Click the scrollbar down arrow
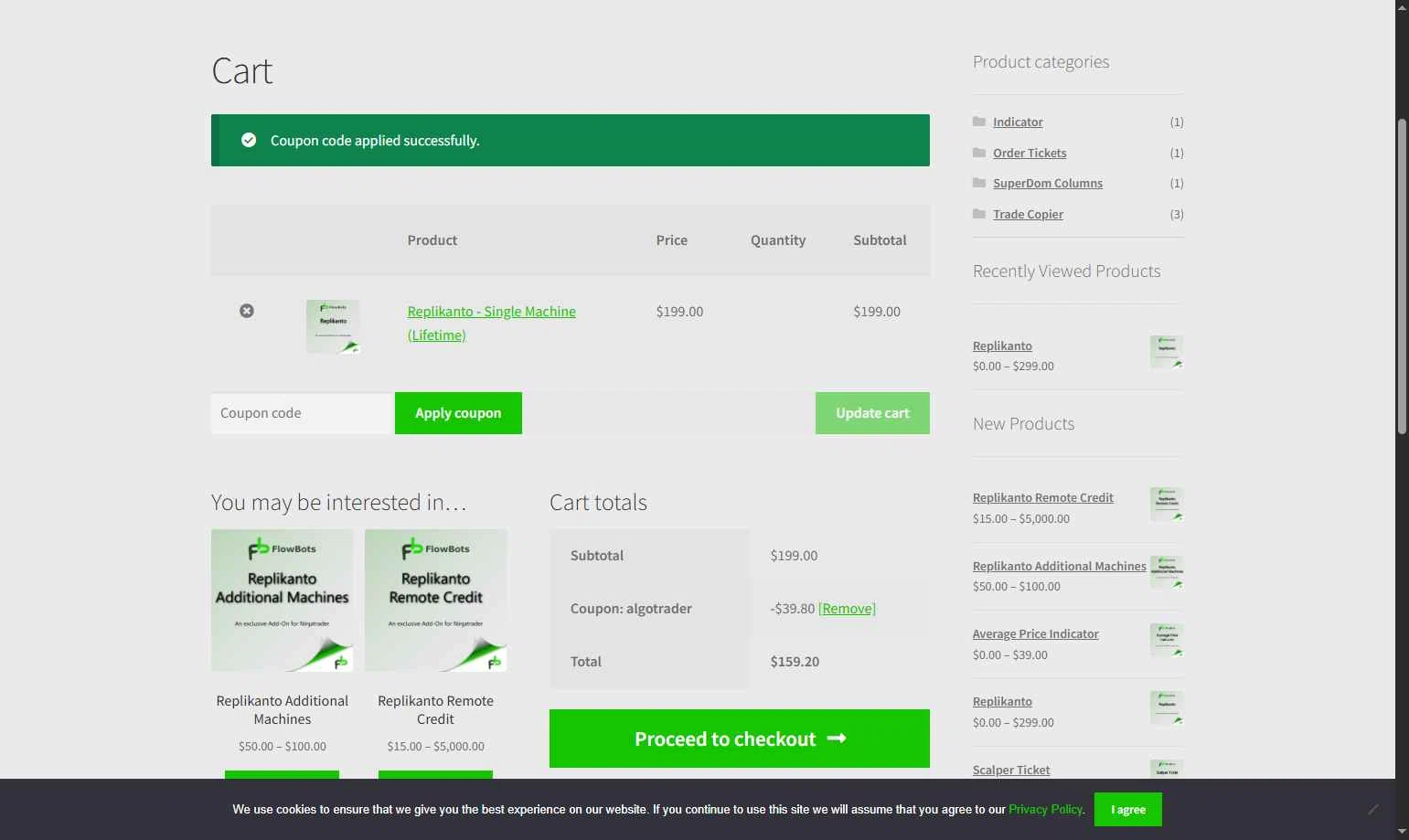 [x=1402, y=832]
